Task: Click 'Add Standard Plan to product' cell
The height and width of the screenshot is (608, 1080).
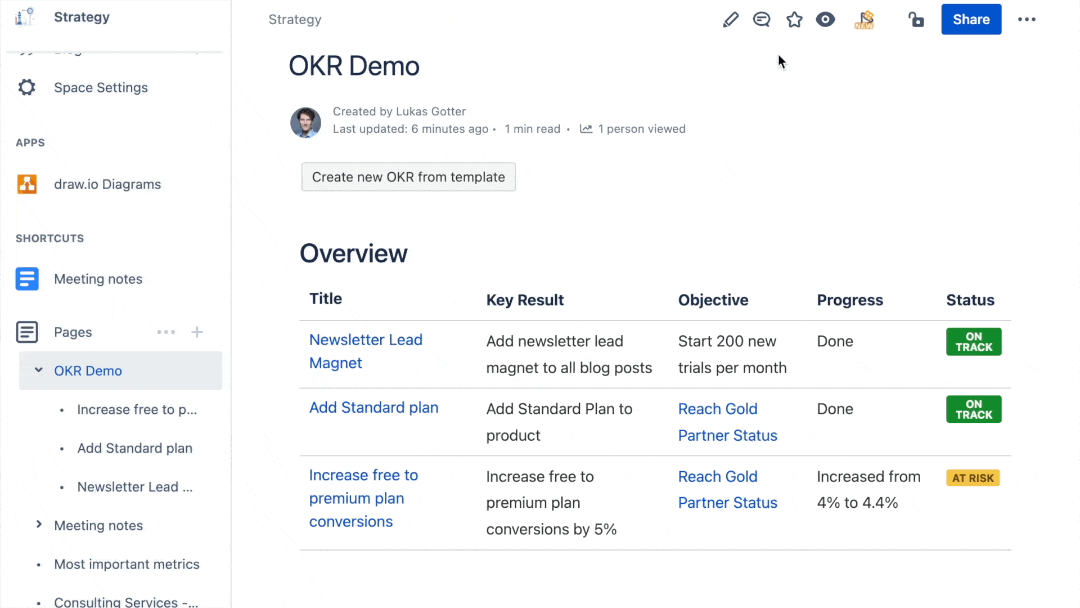Action: point(559,422)
